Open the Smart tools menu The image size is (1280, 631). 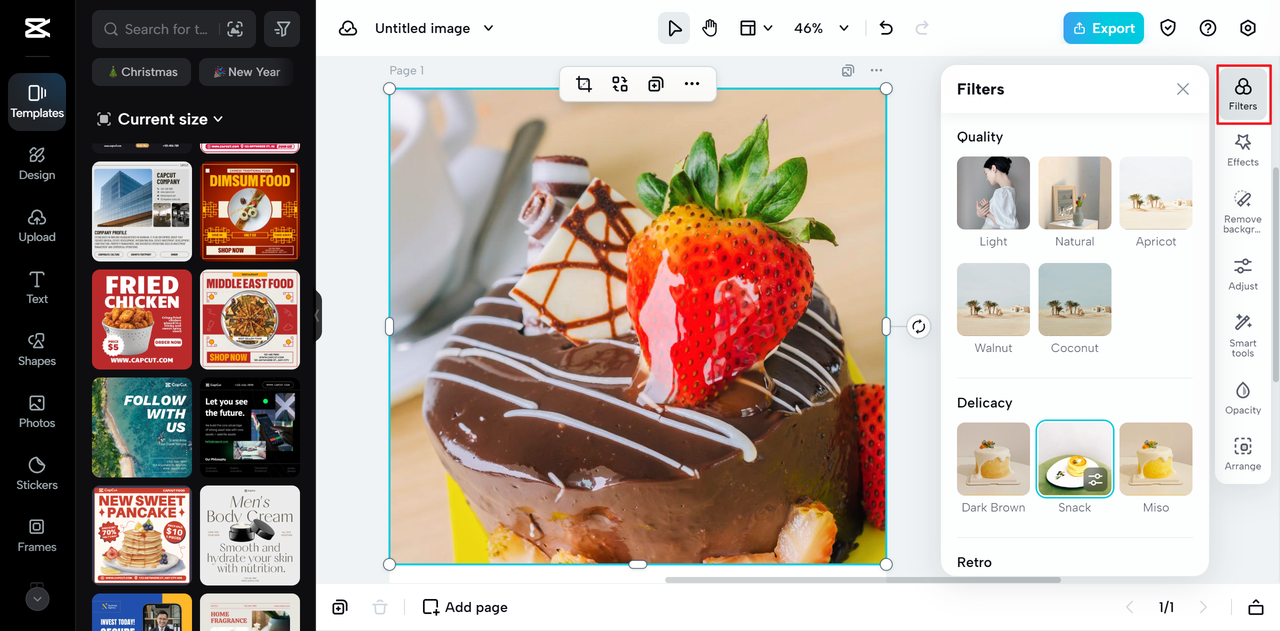(1243, 335)
